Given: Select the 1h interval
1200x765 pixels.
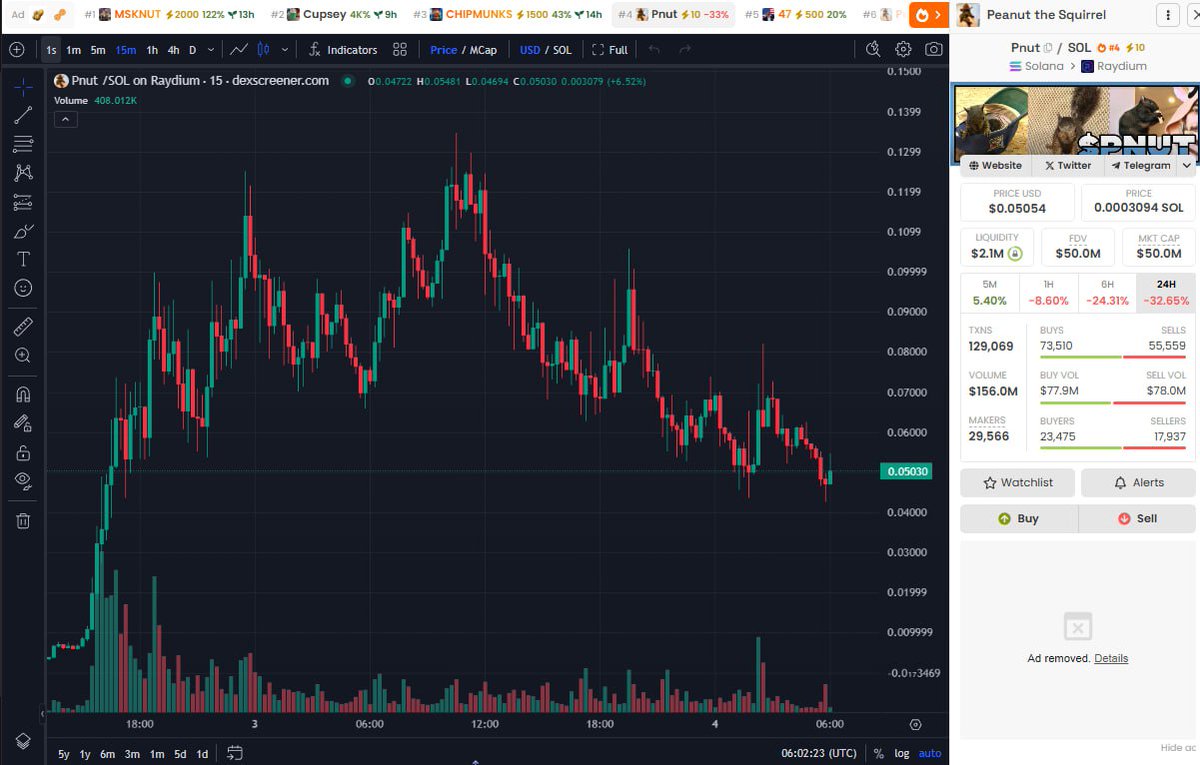Looking at the screenshot, I should click(152, 50).
